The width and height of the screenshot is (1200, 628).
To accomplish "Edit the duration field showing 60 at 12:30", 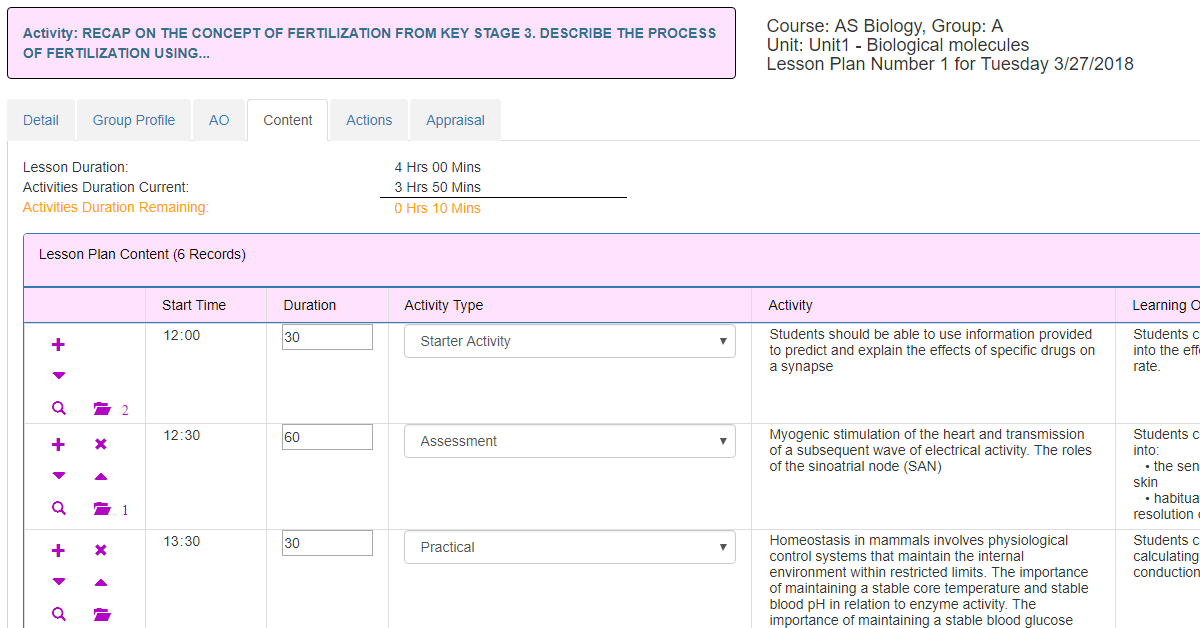I will (327, 437).
